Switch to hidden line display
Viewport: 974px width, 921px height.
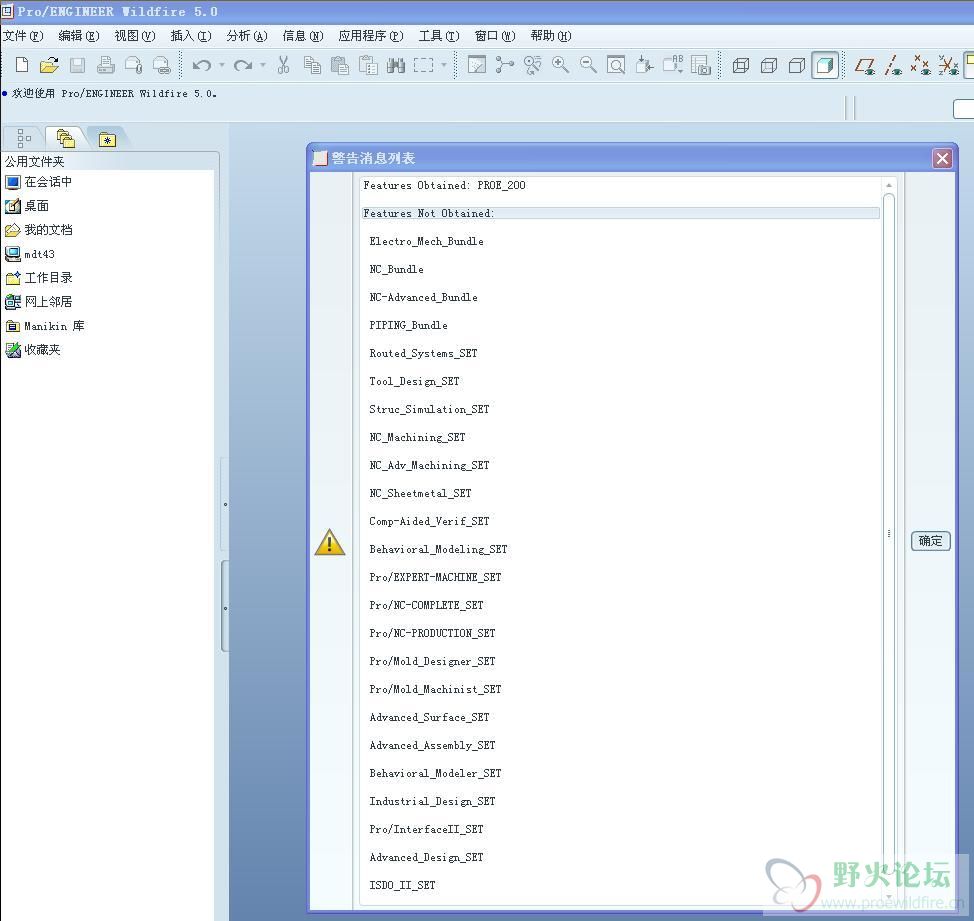768,65
